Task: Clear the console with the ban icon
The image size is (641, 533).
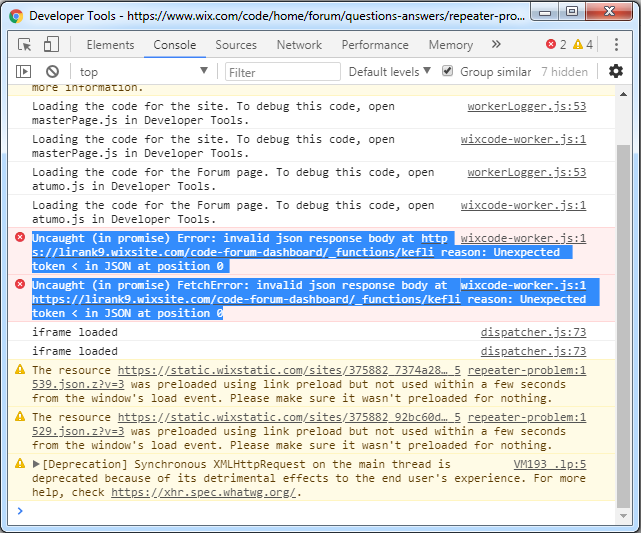Action: click(52, 72)
